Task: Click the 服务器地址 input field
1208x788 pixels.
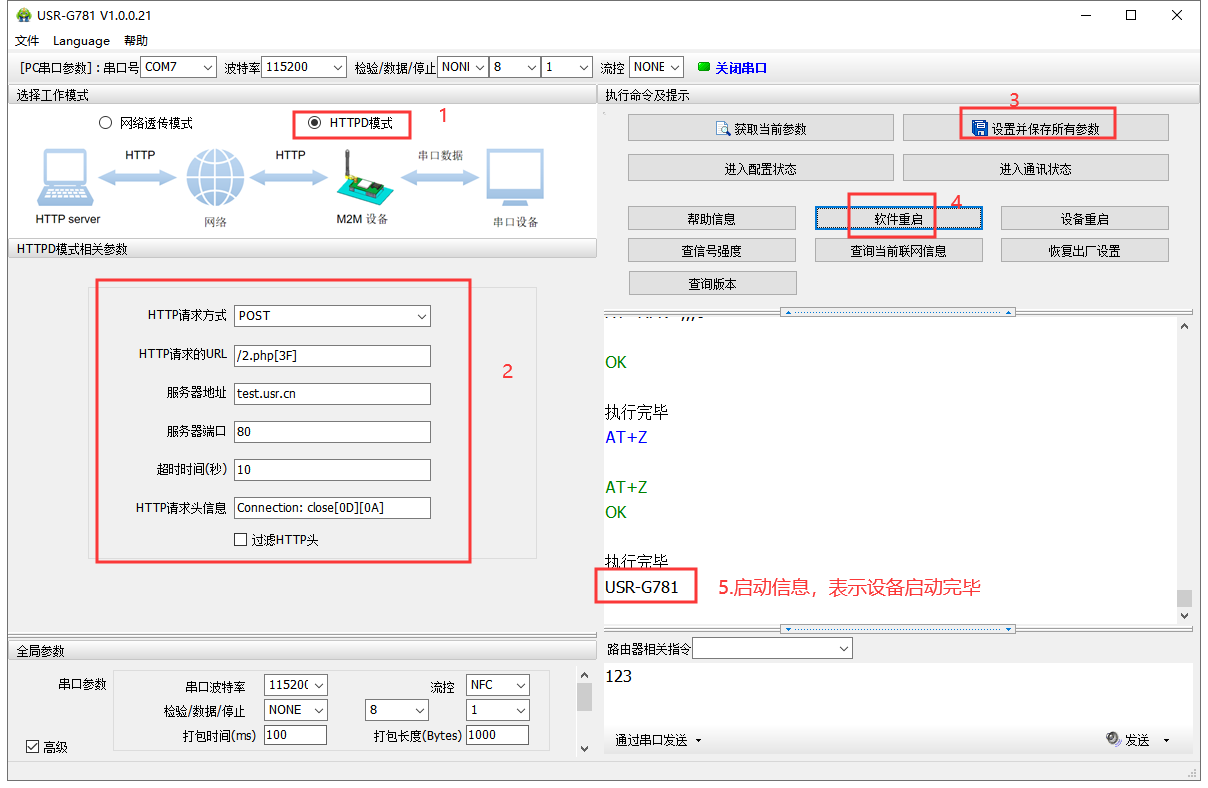Action: point(332,394)
